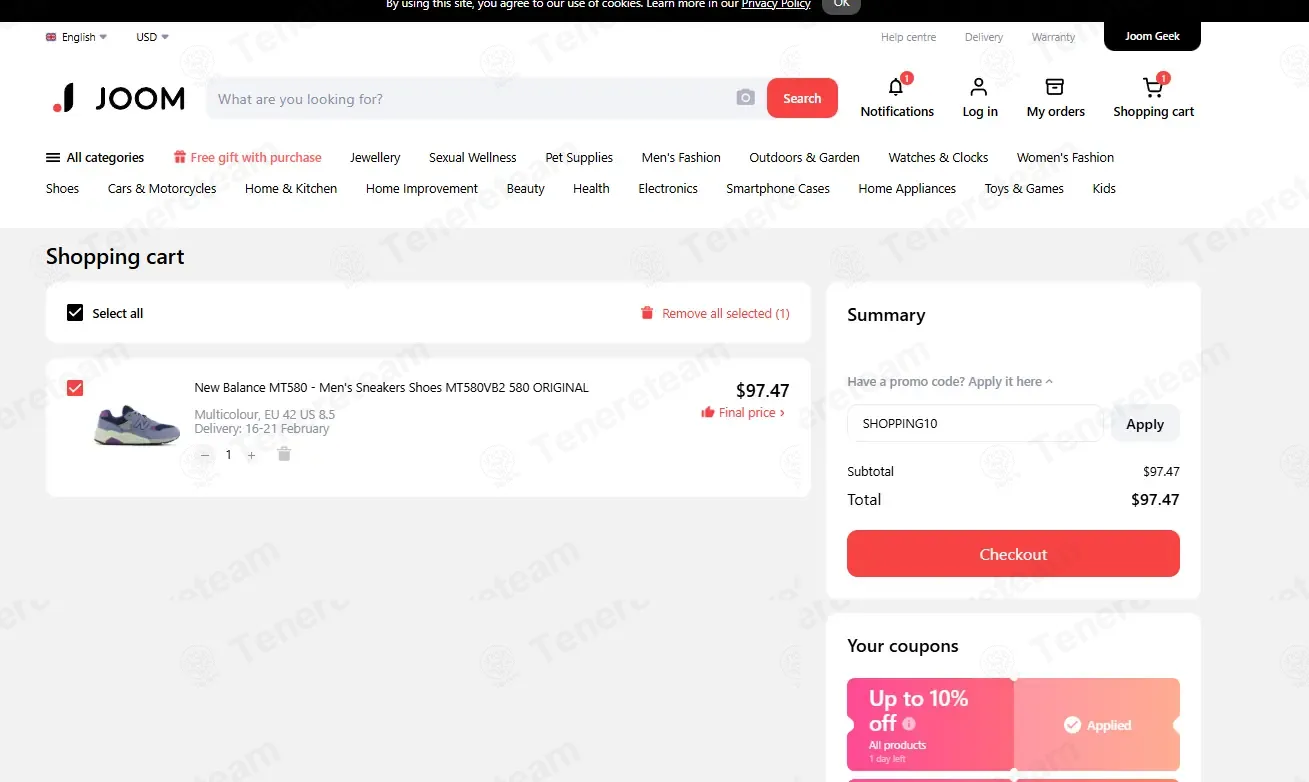Open Jewellery category
This screenshot has width=1309, height=782.
[375, 157]
